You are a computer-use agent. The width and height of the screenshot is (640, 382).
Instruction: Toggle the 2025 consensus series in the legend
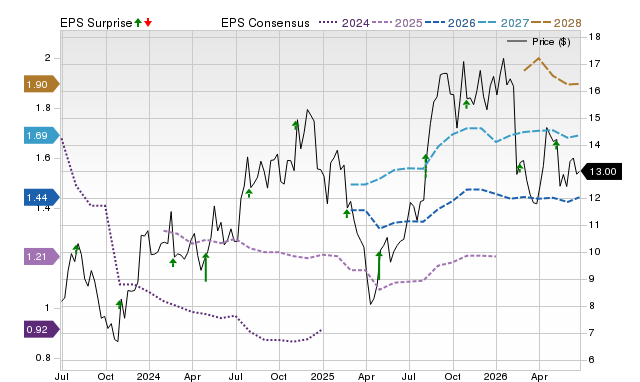397,23
